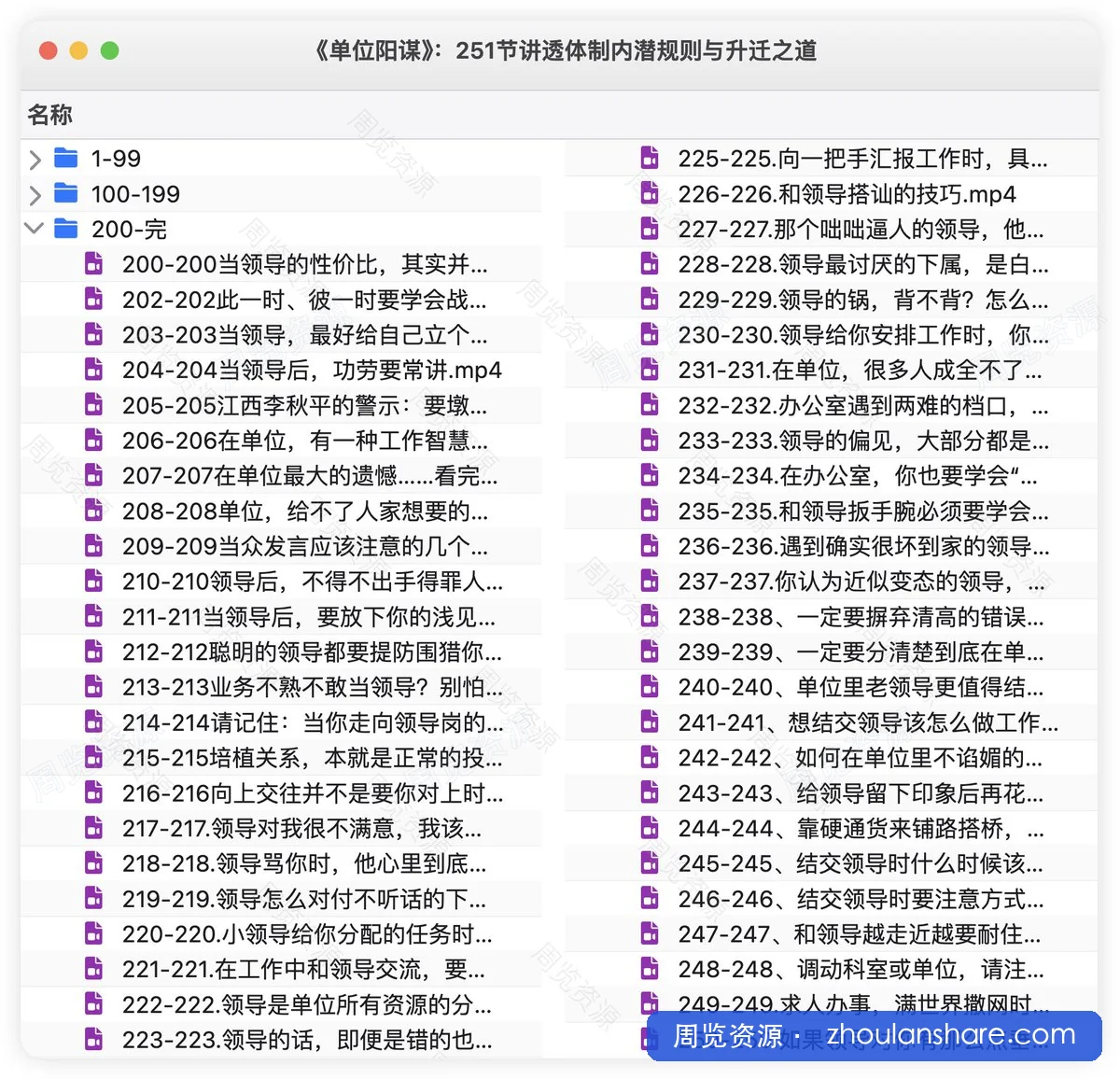Collapse the 200-完 folder
Image resolution: width=1120 pixels, height=1079 pixels.
[x=35, y=229]
